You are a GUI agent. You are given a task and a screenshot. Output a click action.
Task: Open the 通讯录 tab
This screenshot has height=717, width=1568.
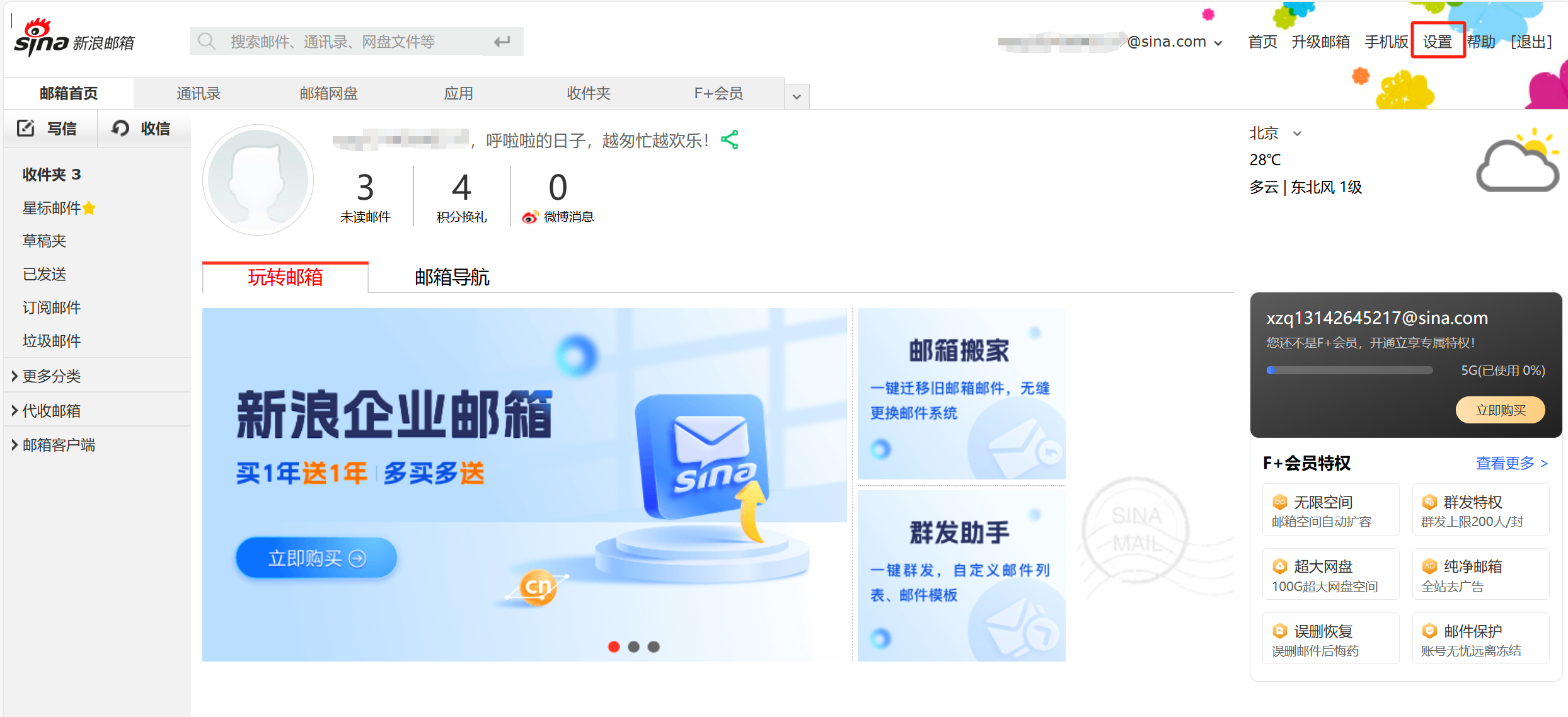point(199,94)
